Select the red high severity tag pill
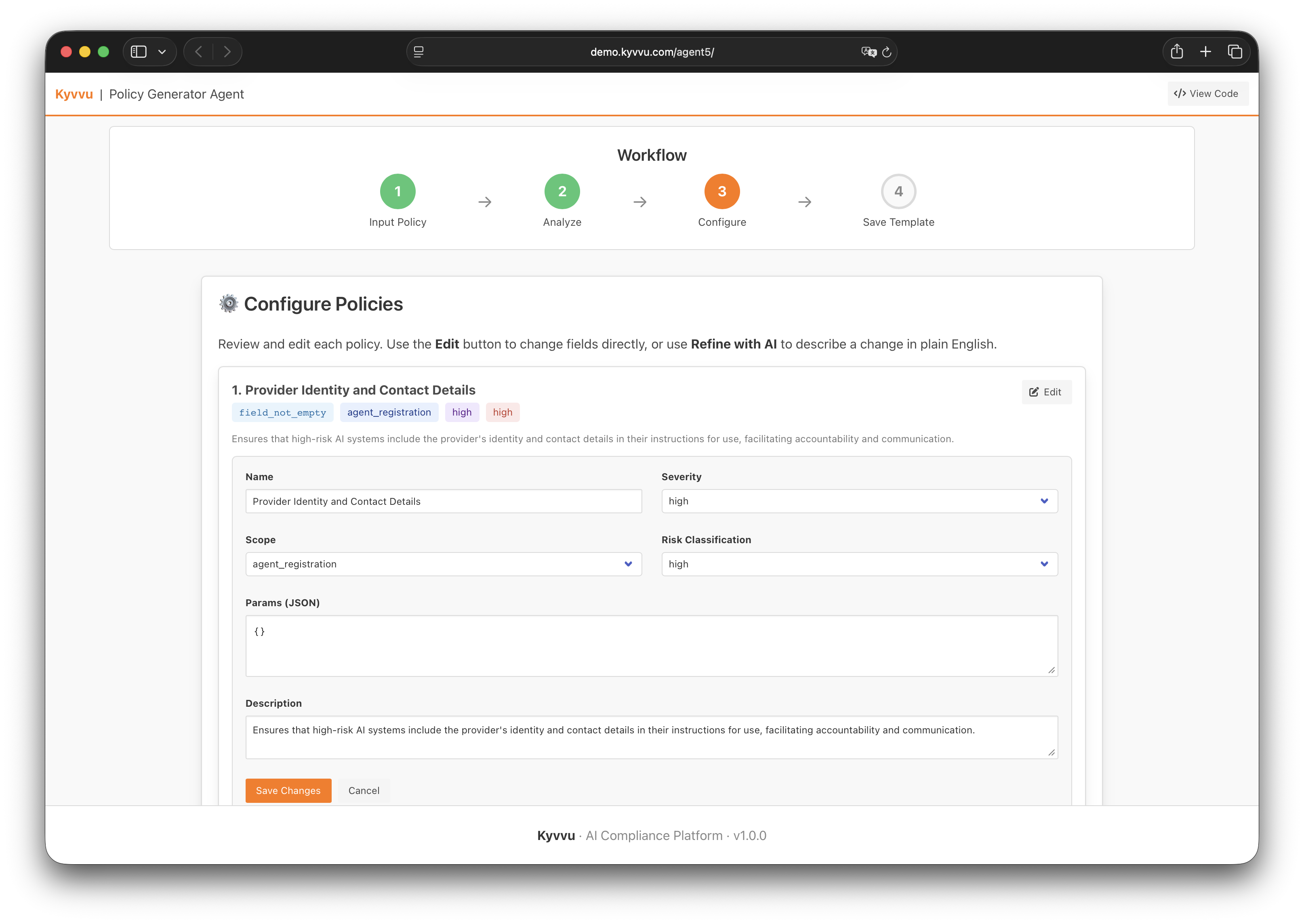 pyautogui.click(x=502, y=412)
